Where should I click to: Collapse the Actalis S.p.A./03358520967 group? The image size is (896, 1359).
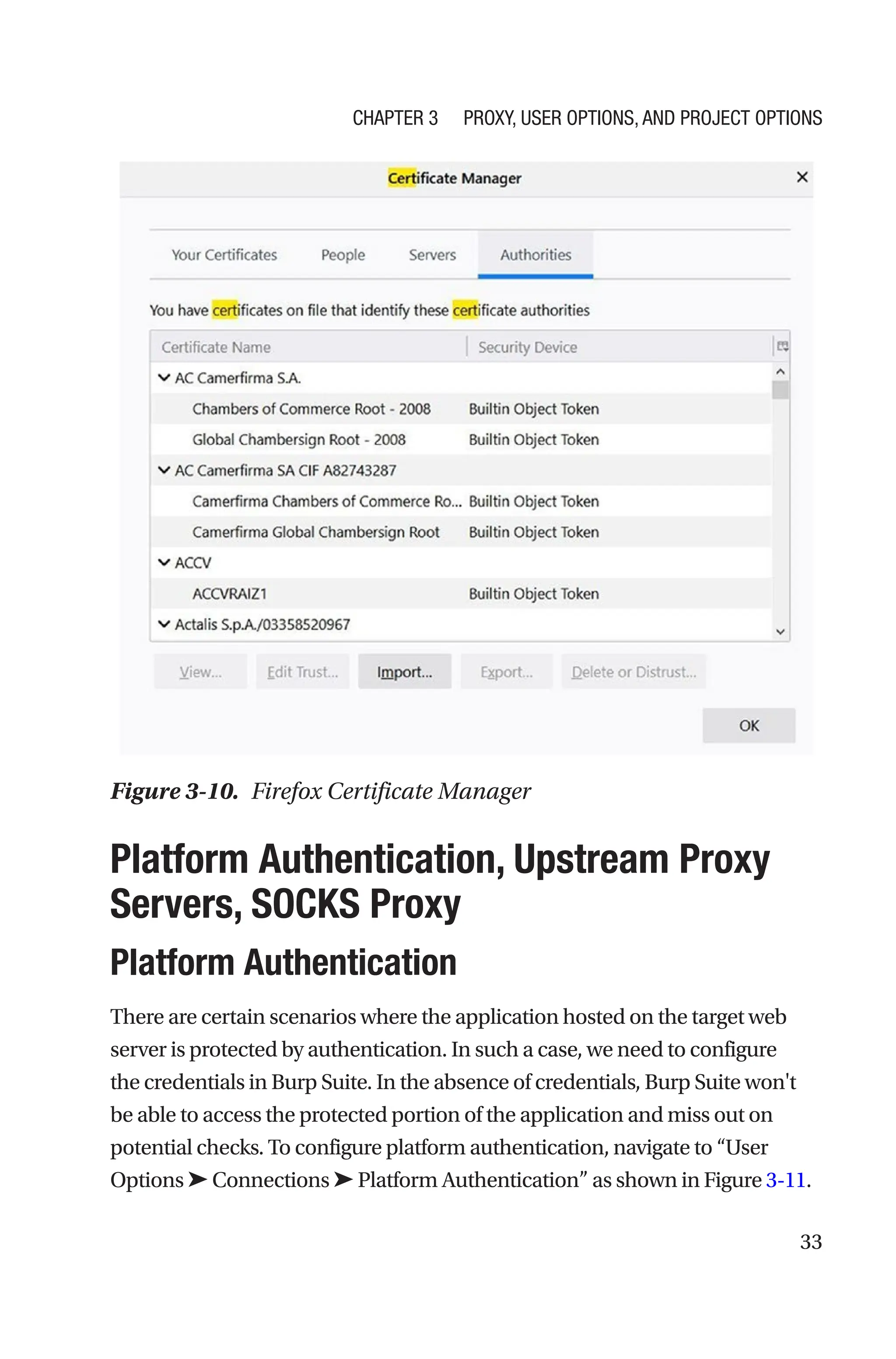(x=164, y=624)
